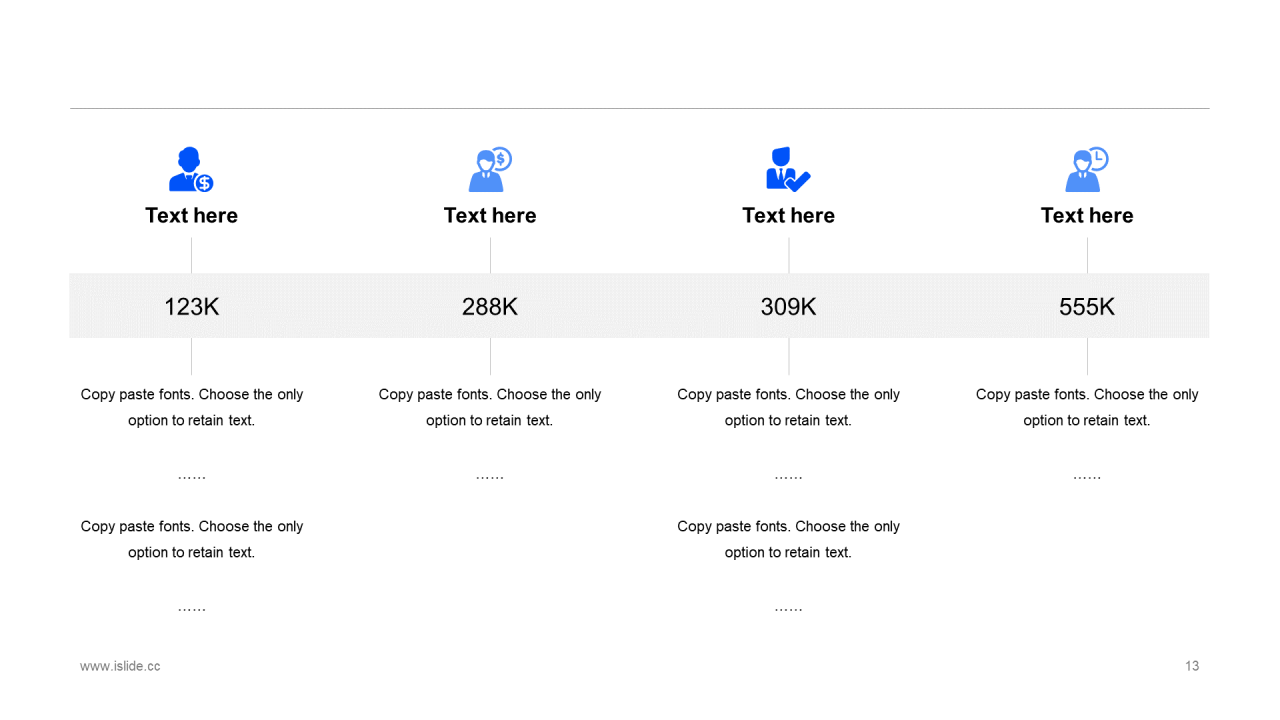Click the 288K figure in gray band
This screenshot has height=720, width=1280.
click(x=490, y=307)
